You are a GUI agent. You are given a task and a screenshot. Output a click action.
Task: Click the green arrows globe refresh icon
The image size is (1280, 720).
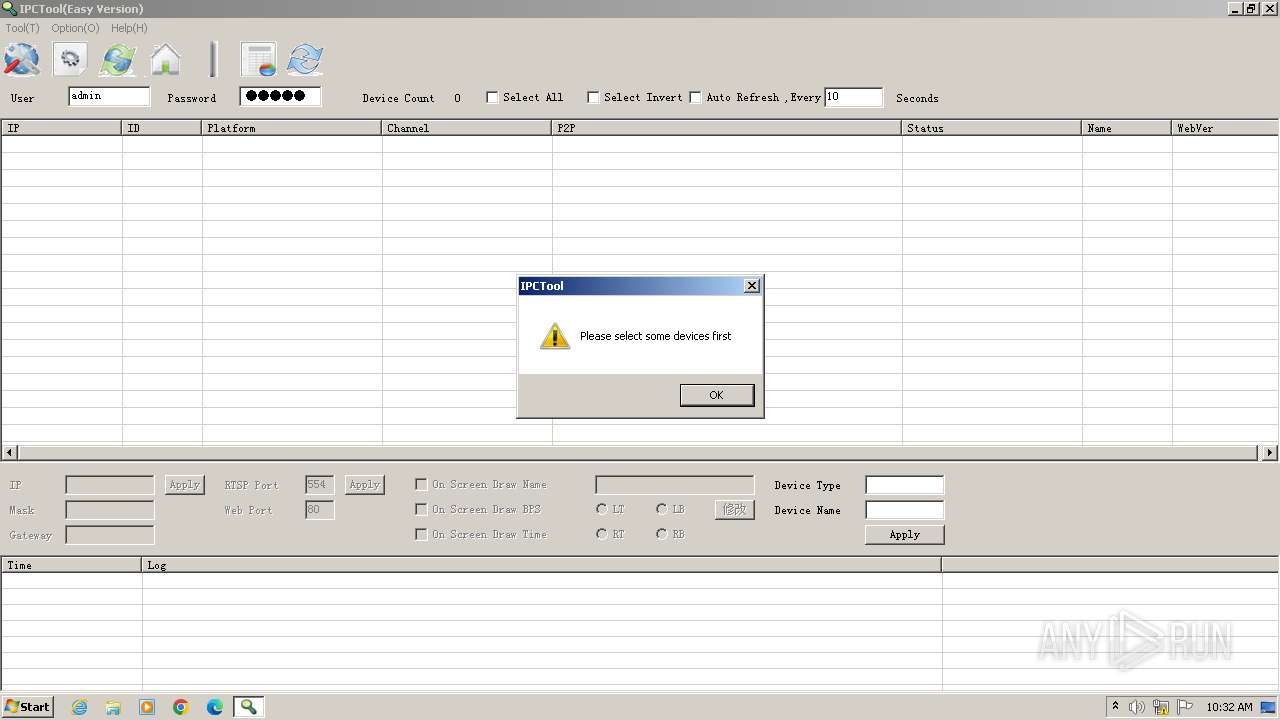tap(117, 60)
